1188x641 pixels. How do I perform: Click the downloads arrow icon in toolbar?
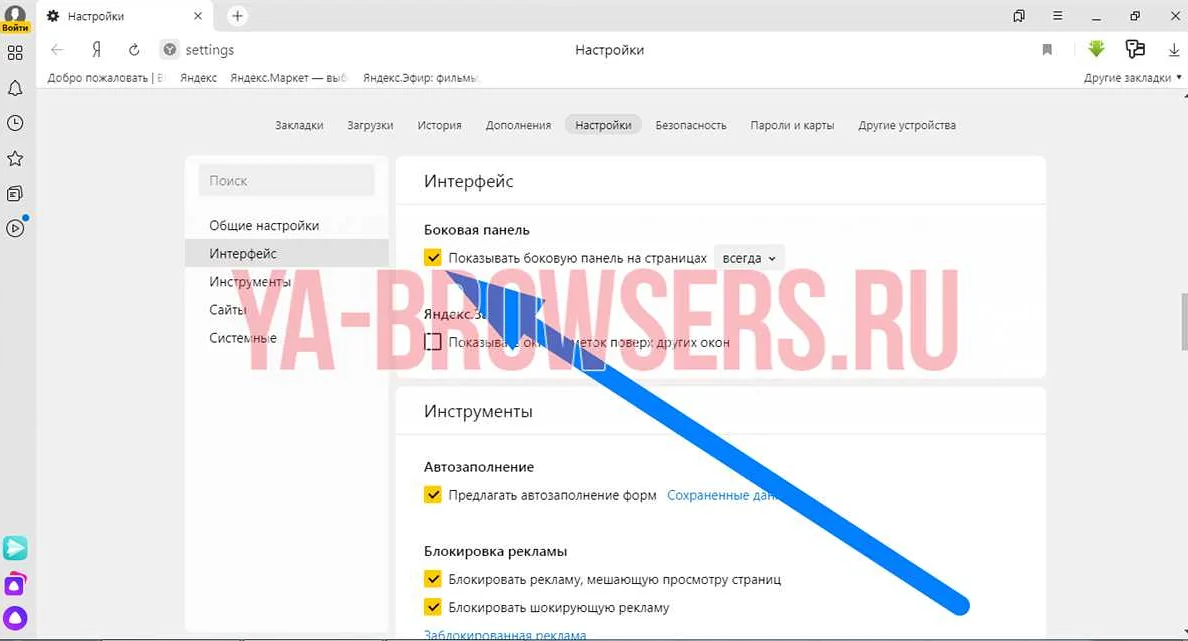[x=1174, y=50]
